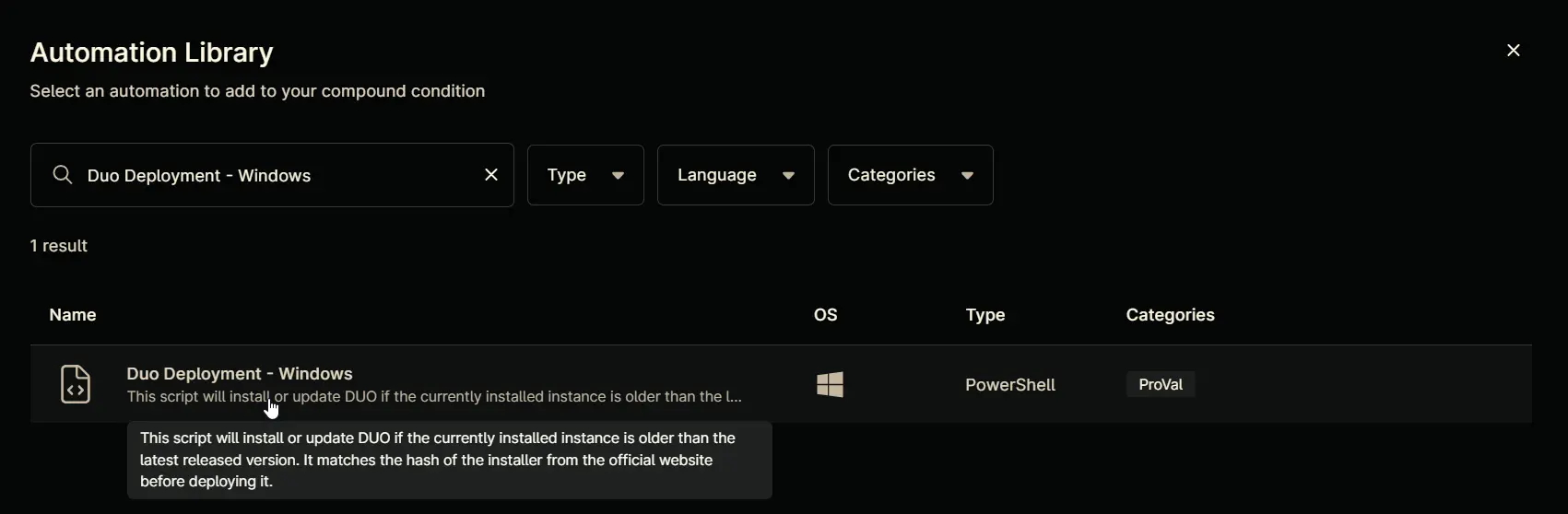Click the truncated script description text

(434, 397)
